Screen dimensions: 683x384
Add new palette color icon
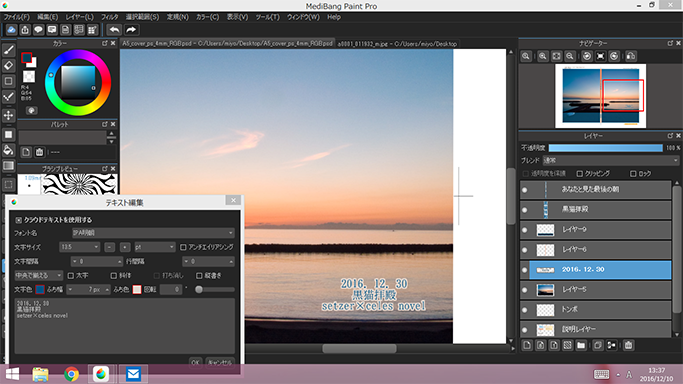pyautogui.click(x=26, y=152)
